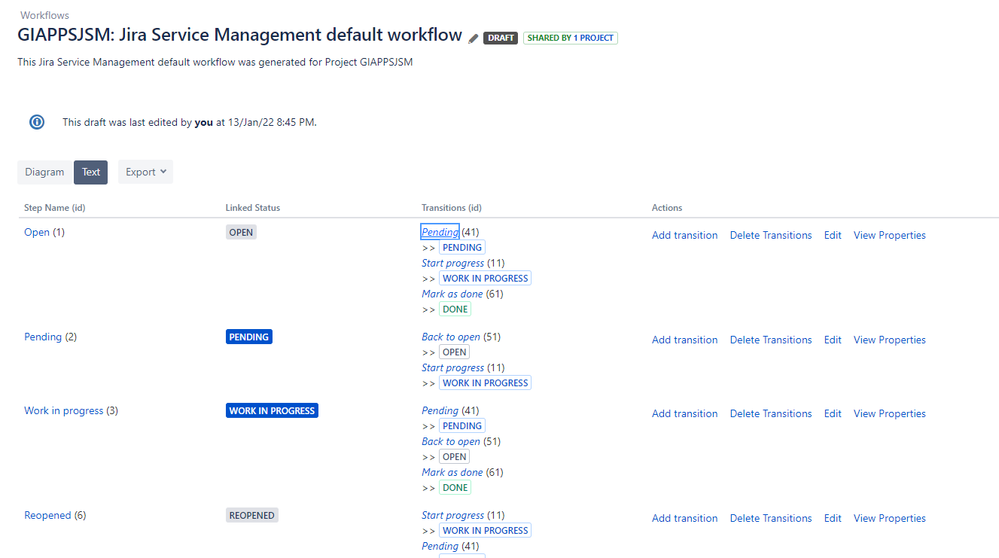
Task: Click Start progress (11) in Open row
Action: click(x=453, y=262)
